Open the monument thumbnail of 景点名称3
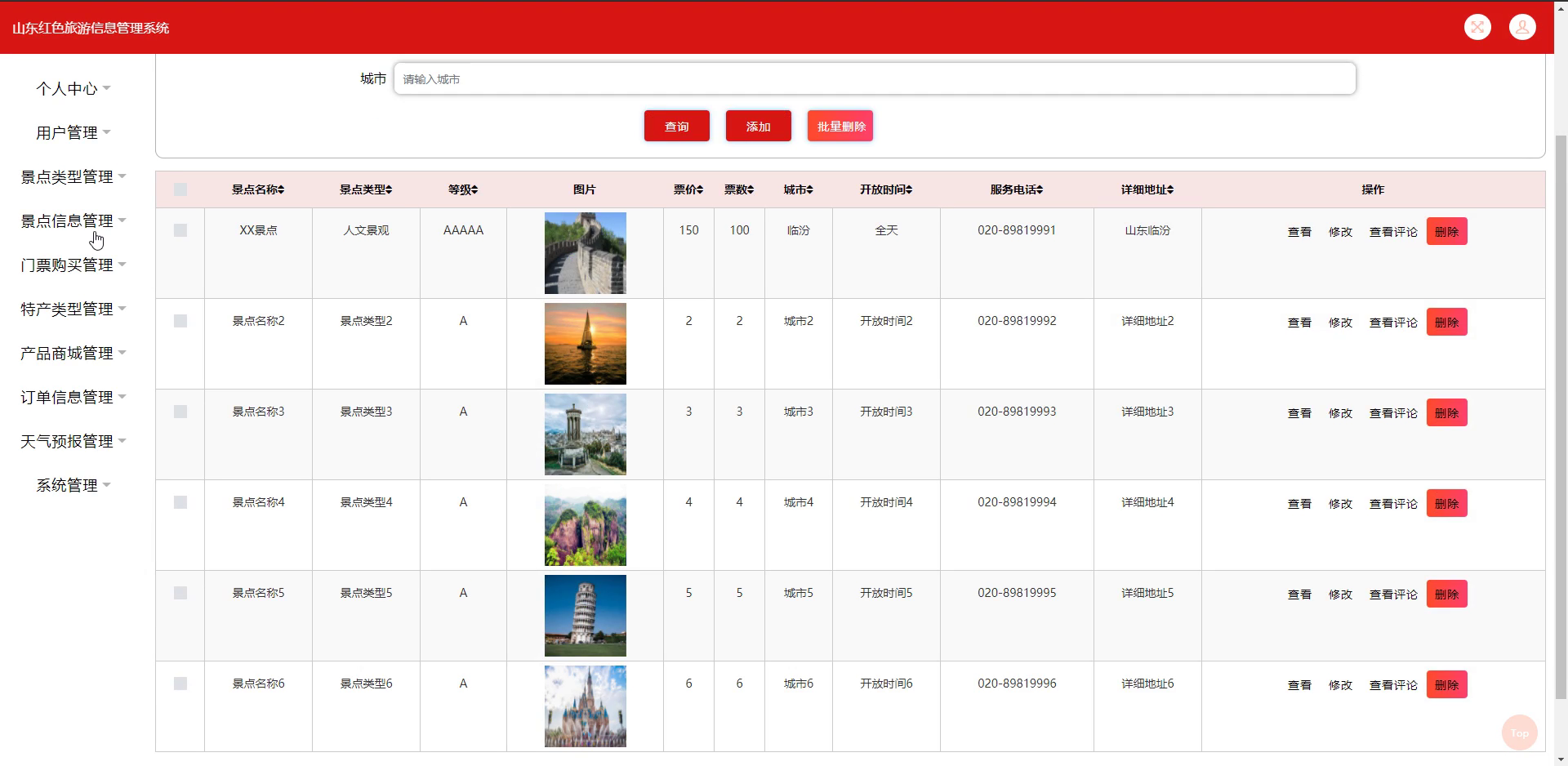The height and width of the screenshot is (766, 1568). [586, 434]
